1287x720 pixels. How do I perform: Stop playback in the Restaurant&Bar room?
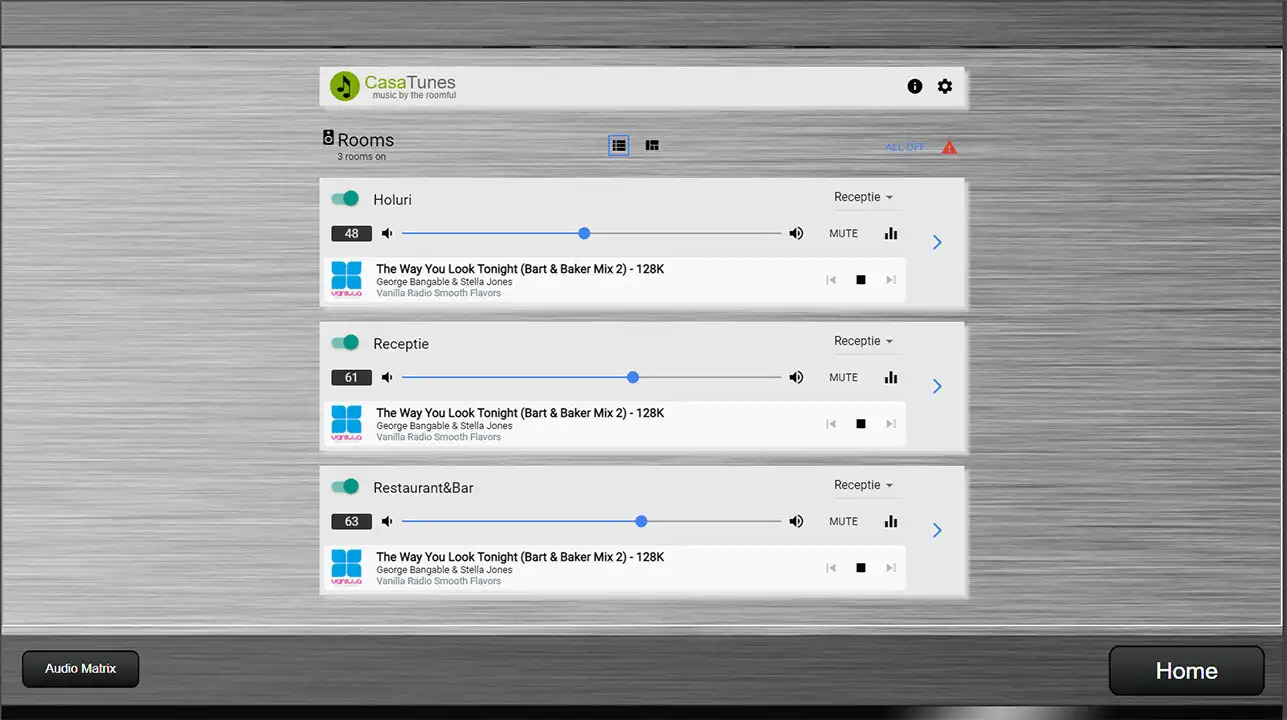[860, 568]
